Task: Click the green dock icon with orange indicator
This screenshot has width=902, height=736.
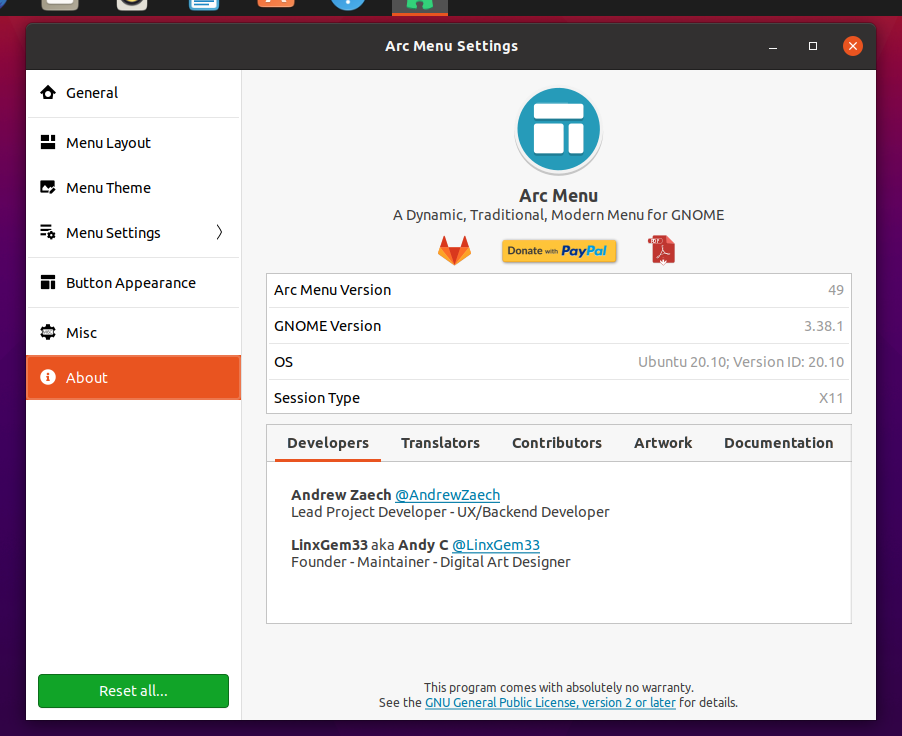Action: pos(420,5)
